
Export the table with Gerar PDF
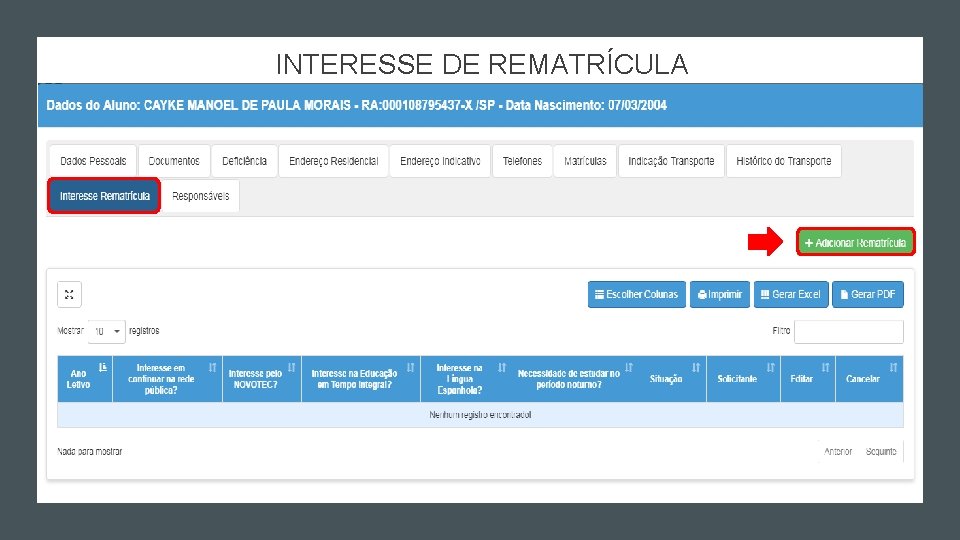[868, 294]
